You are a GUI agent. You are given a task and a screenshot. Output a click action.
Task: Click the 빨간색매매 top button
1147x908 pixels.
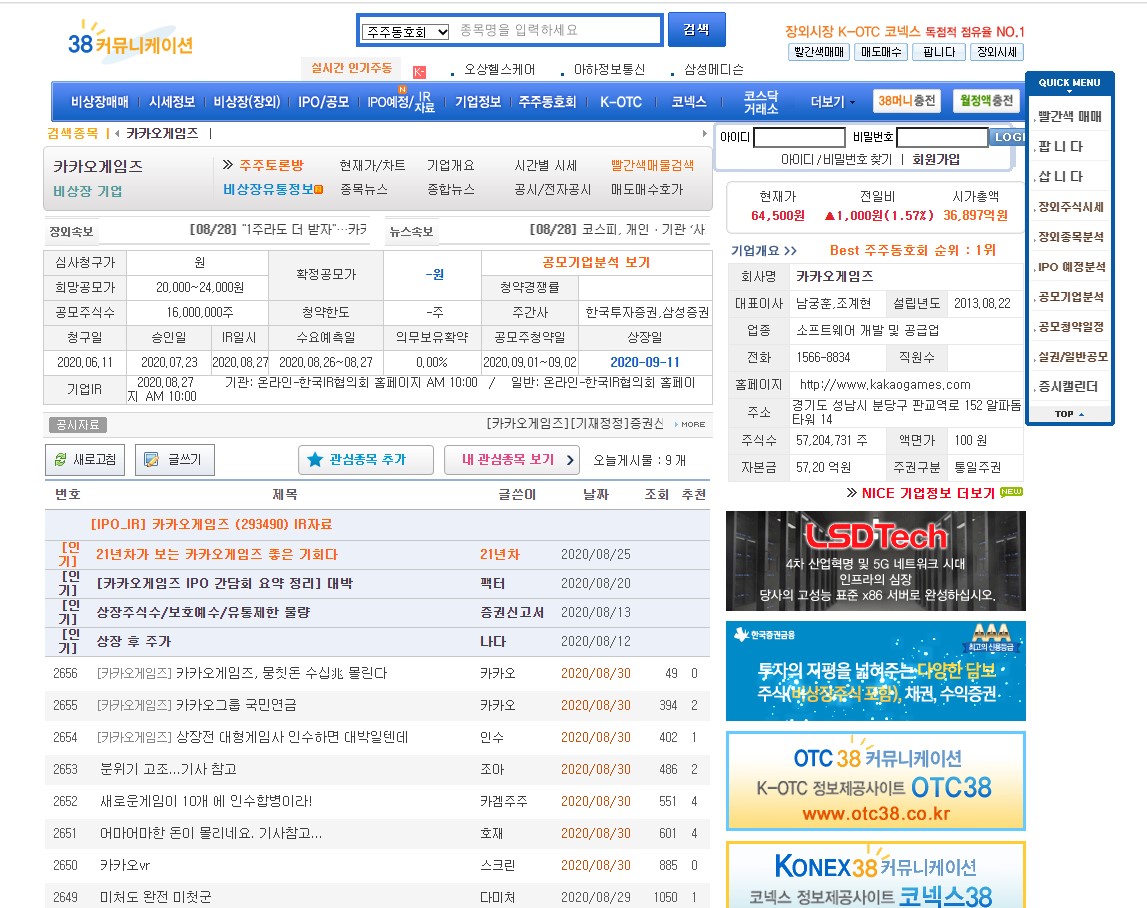tap(819, 52)
